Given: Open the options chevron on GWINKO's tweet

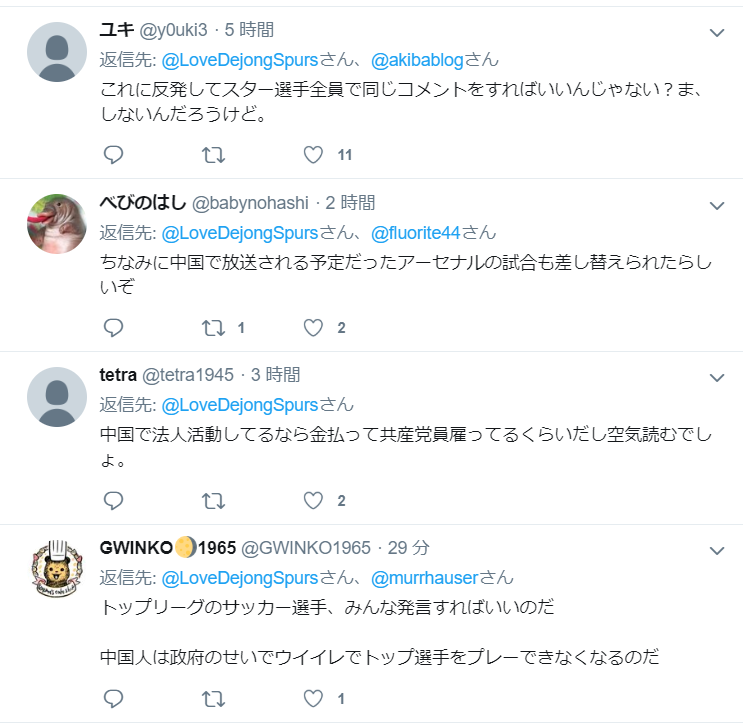Looking at the screenshot, I should tap(717, 551).
